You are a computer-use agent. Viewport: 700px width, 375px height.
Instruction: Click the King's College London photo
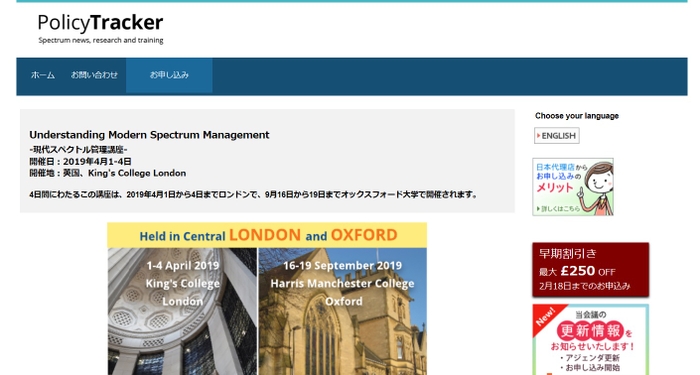click(183, 312)
